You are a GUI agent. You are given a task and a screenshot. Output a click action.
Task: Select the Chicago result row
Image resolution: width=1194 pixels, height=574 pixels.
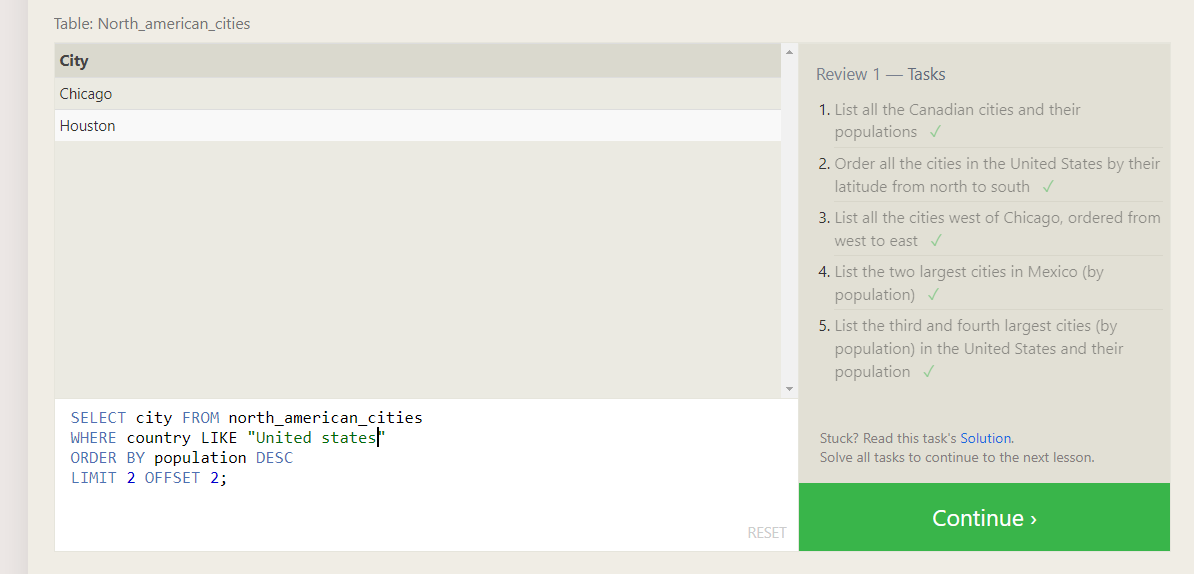click(x=86, y=94)
